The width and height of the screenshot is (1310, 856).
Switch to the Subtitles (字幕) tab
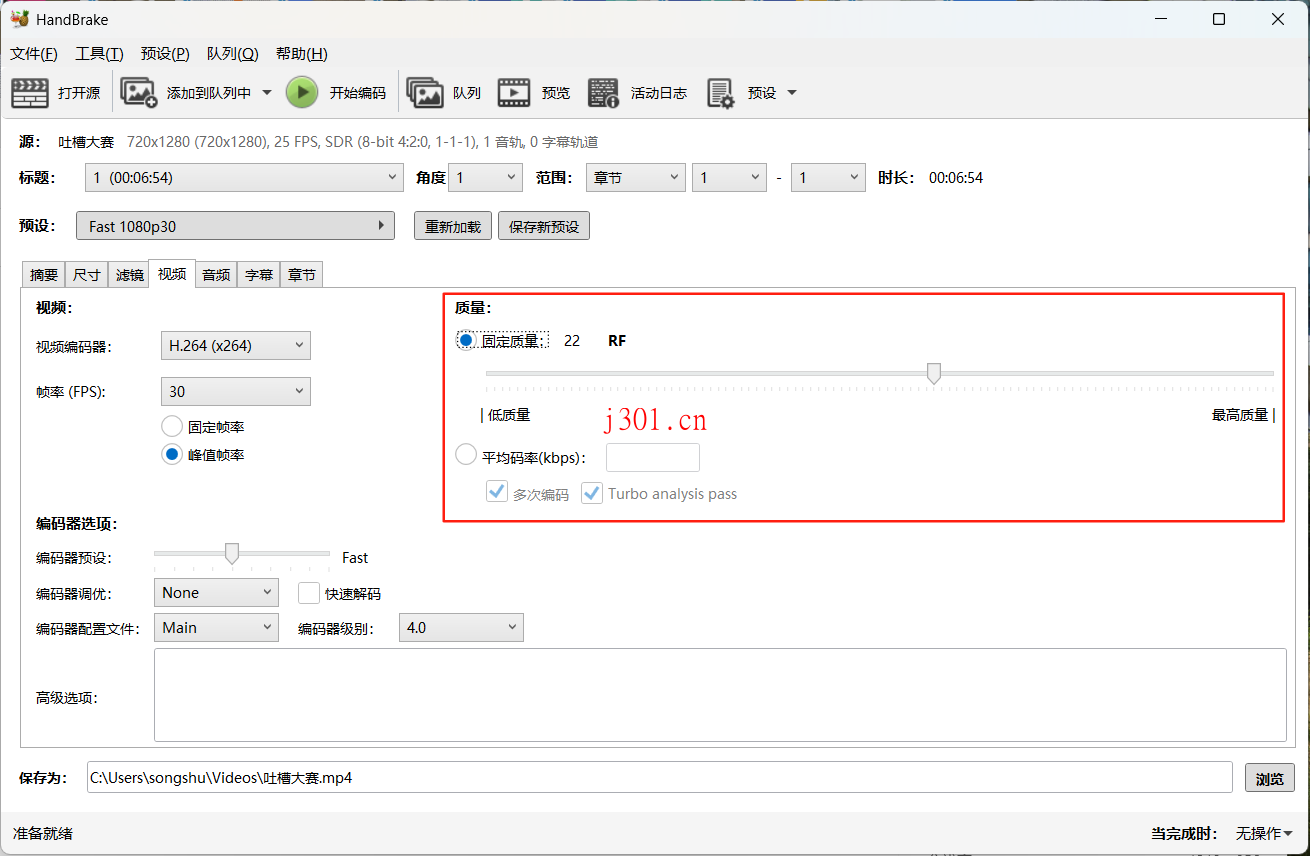(259, 275)
